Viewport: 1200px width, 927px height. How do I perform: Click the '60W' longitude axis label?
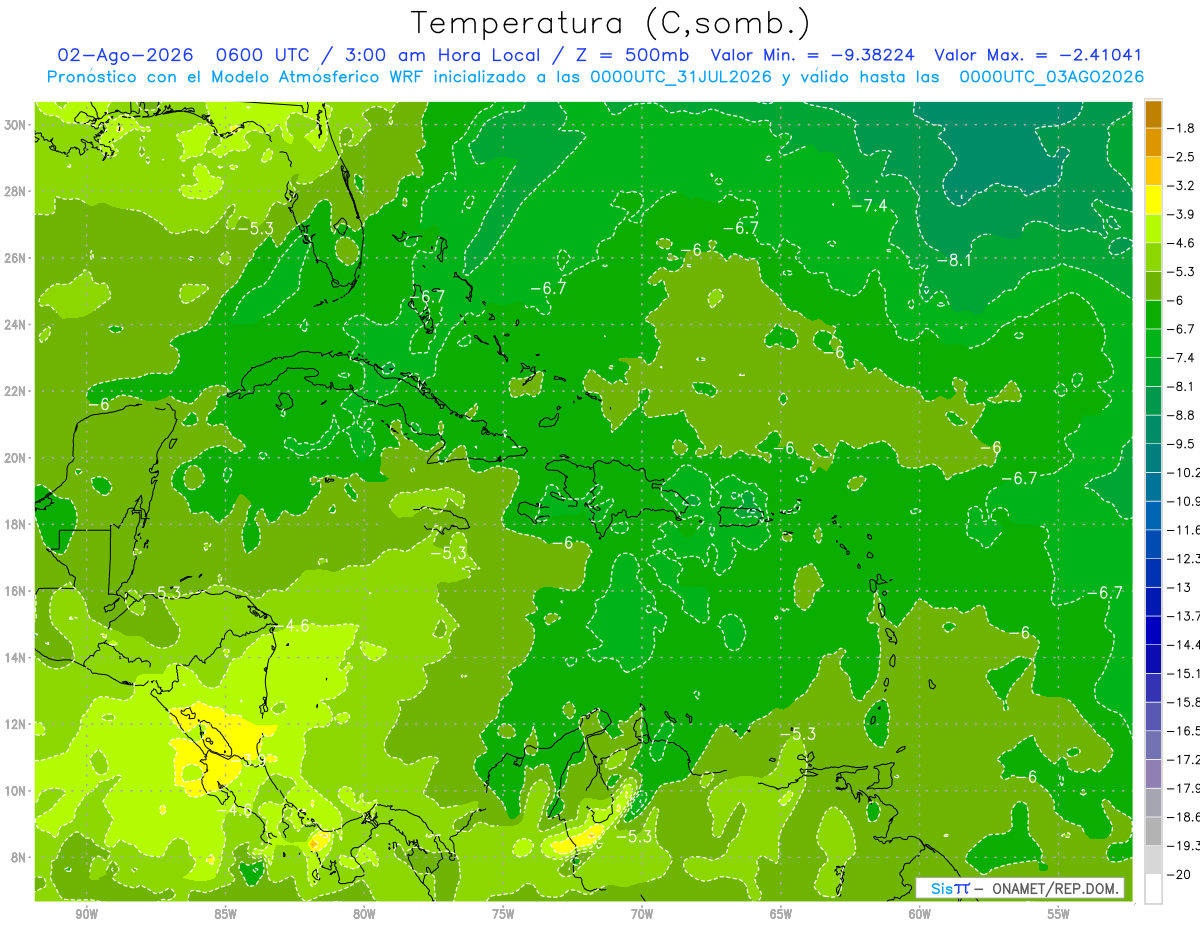point(920,914)
